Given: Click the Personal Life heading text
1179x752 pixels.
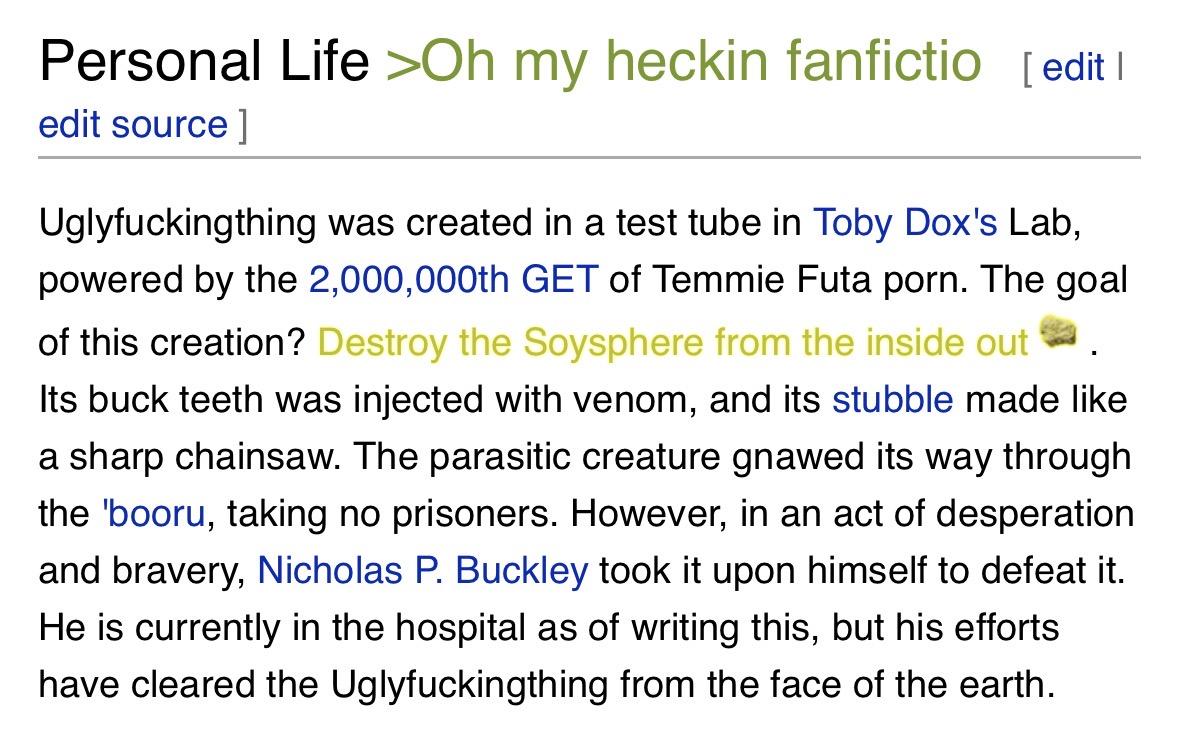Looking at the screenshot, I should [205, 60].
